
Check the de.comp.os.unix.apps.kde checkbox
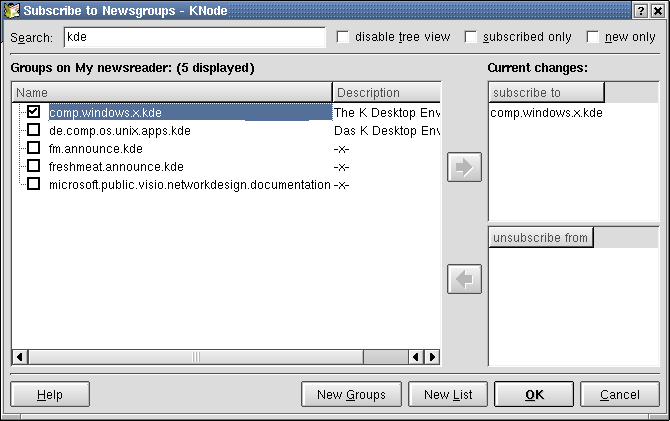pos(33,130)
